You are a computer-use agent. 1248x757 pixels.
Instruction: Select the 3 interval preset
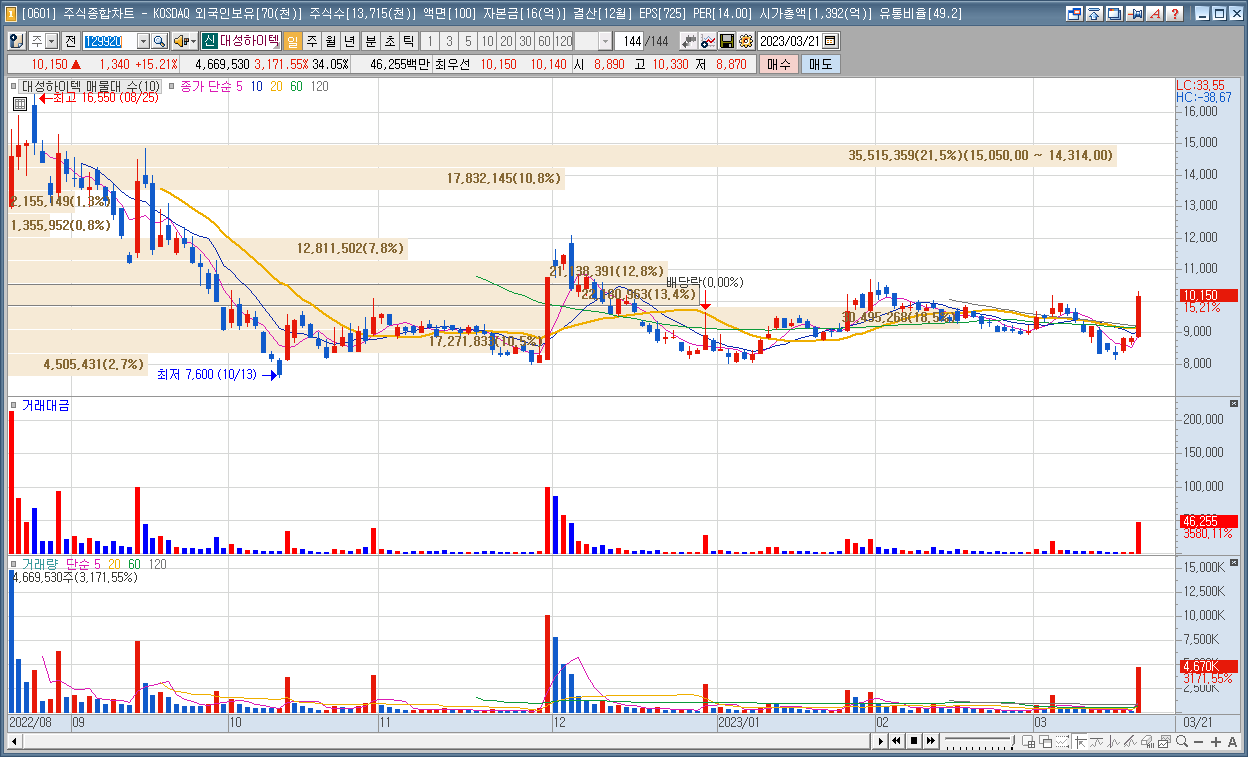pyautogui.click(x=449, y=41)
